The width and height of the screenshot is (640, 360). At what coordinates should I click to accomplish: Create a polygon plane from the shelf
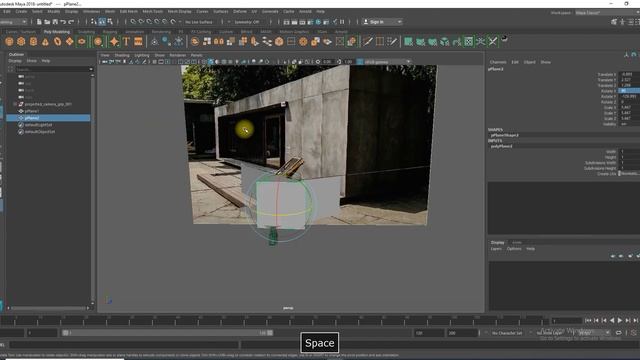[x=69, y=41]
